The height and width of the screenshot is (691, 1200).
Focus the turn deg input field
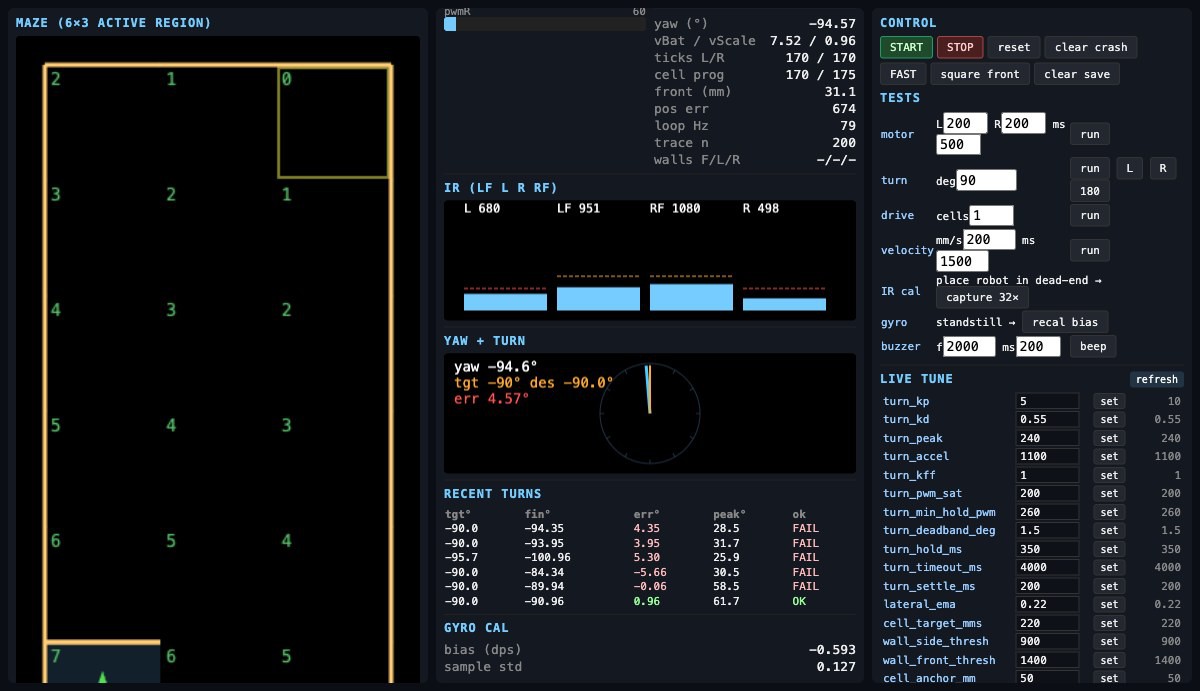tap(986, 180)
